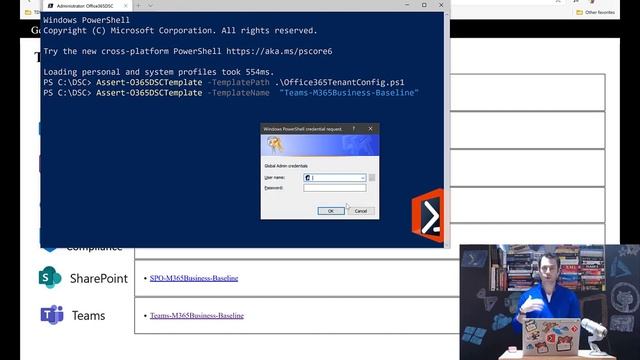
Task: Close the credential request dialog
Action: [370, 129]
